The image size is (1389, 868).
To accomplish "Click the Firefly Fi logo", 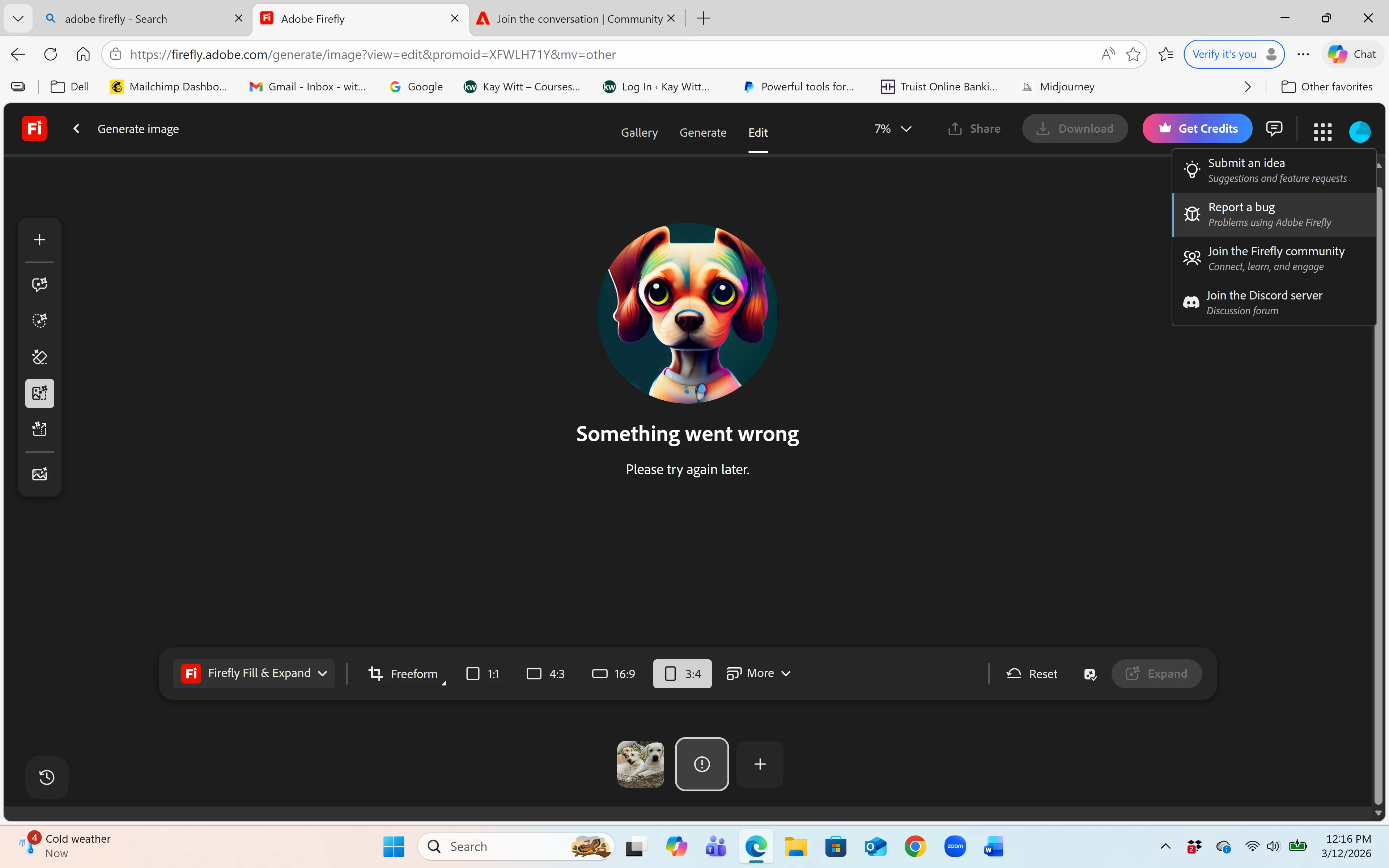I will [x=34, y=129].
